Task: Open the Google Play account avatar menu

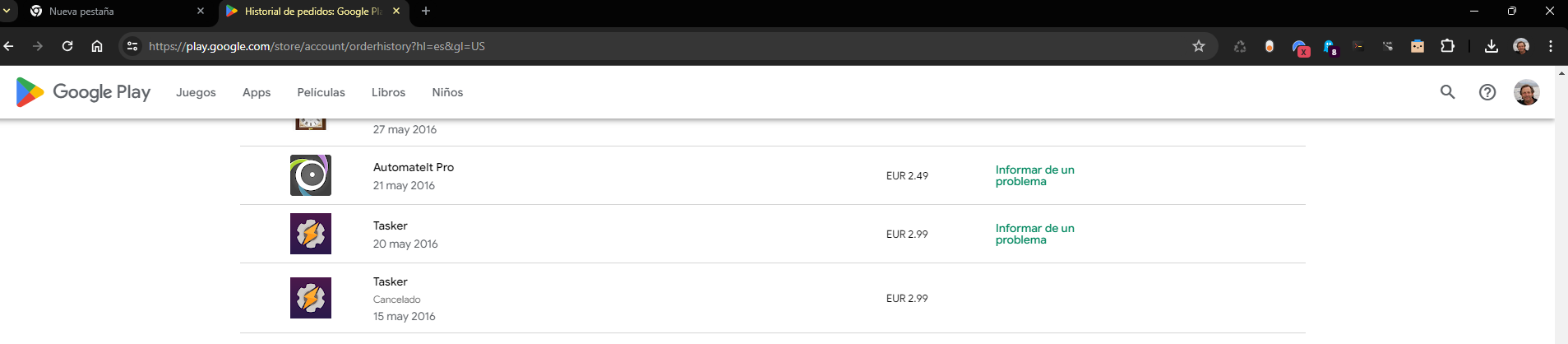Action: tap(1526, 92)
